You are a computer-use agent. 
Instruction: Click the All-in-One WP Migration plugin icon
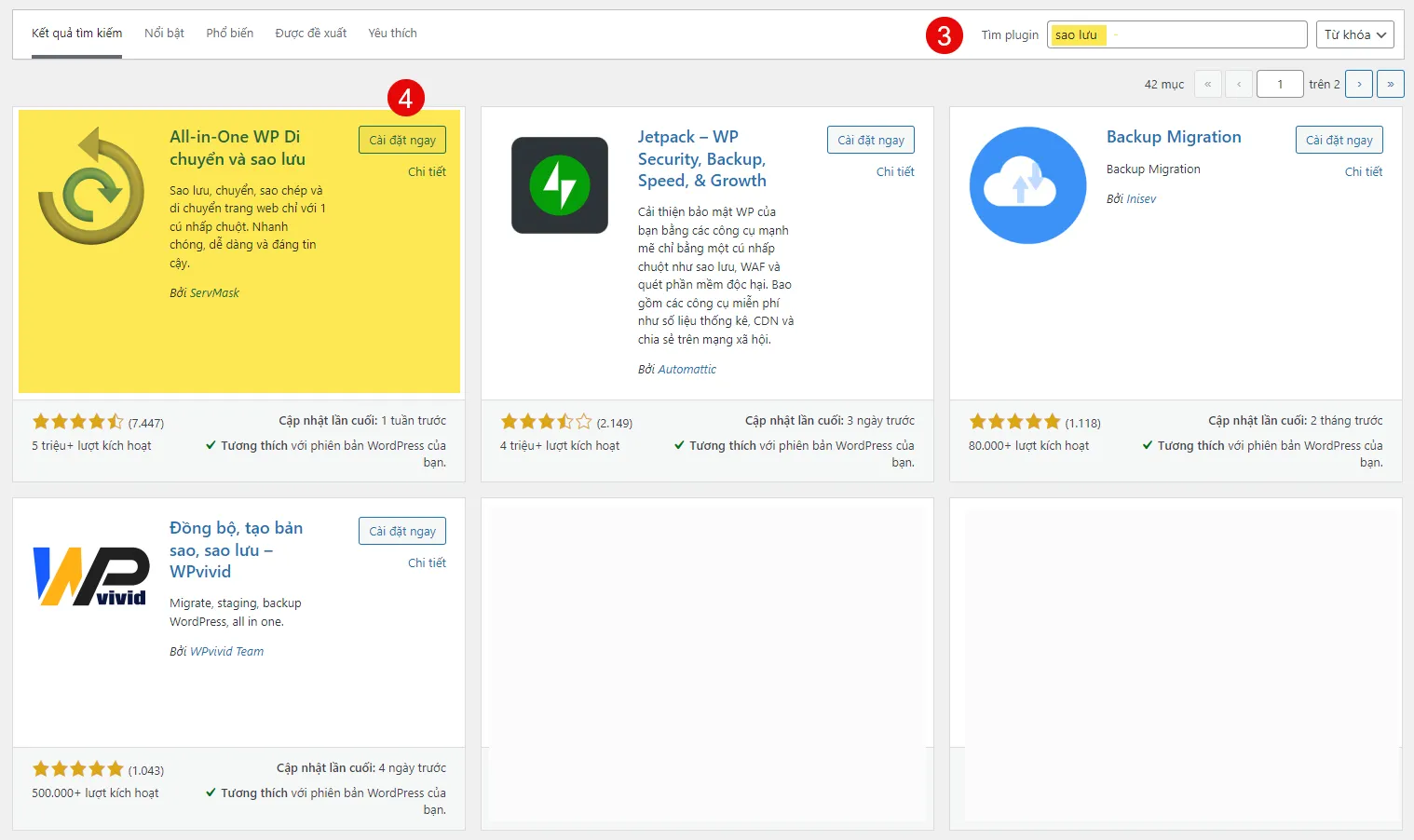[91, 185]
